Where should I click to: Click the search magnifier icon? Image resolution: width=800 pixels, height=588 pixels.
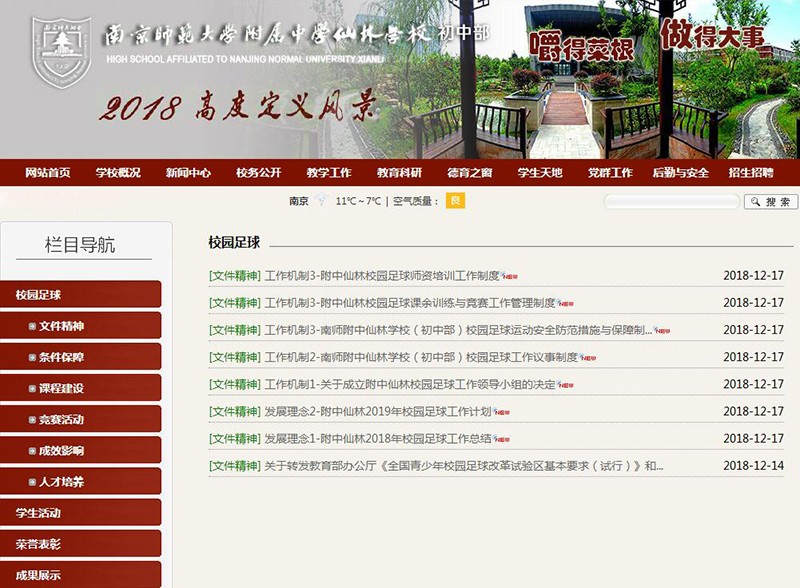pyautogui.click(x=755, y=202)
